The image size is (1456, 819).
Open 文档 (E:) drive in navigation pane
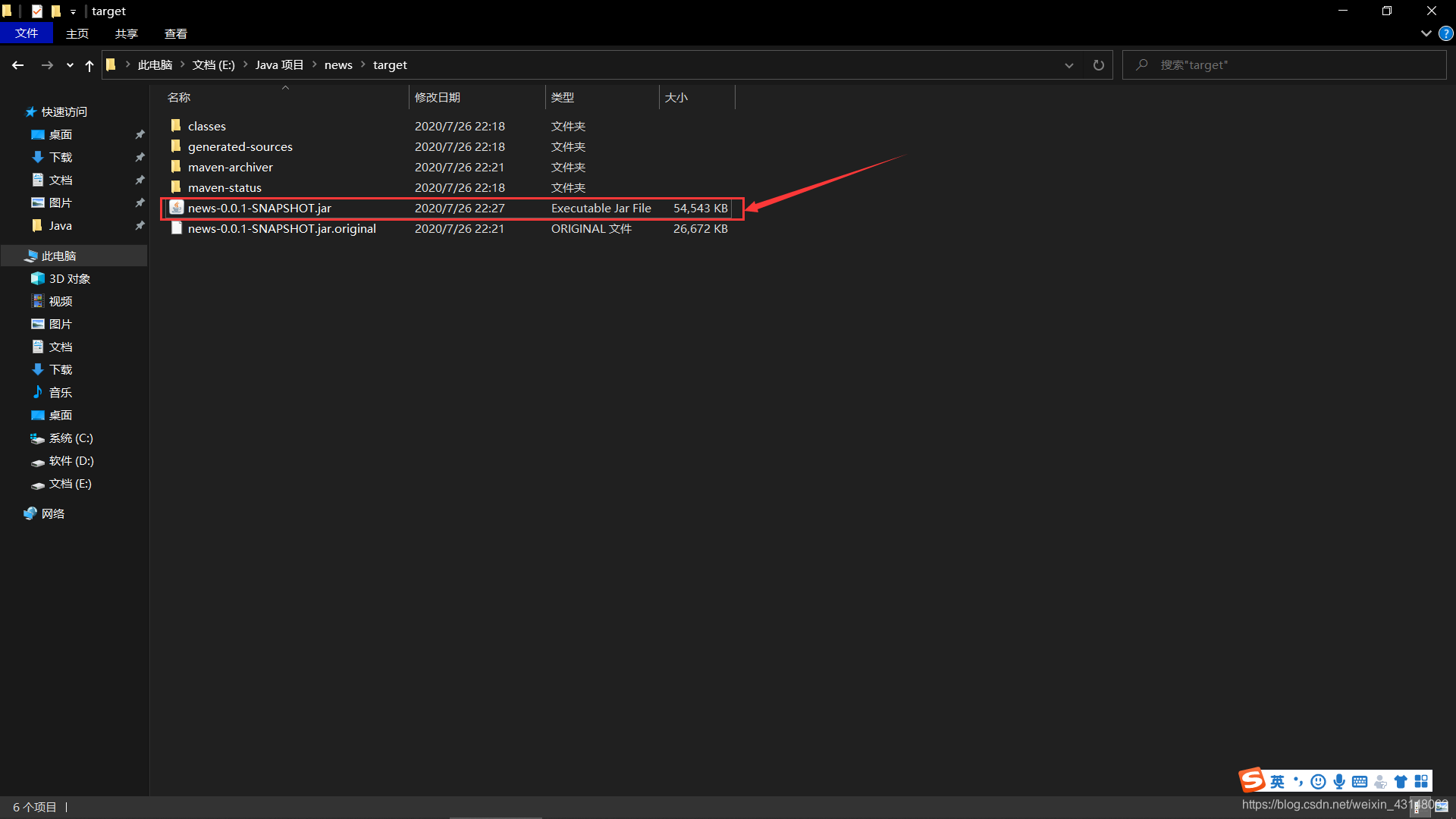pos(71,483)
